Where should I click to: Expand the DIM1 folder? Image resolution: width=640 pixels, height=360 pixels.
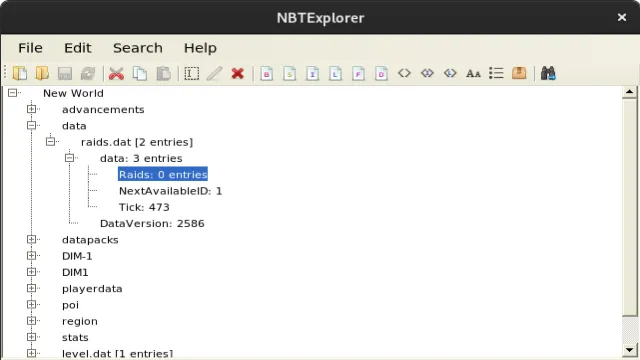pos(31,272)
